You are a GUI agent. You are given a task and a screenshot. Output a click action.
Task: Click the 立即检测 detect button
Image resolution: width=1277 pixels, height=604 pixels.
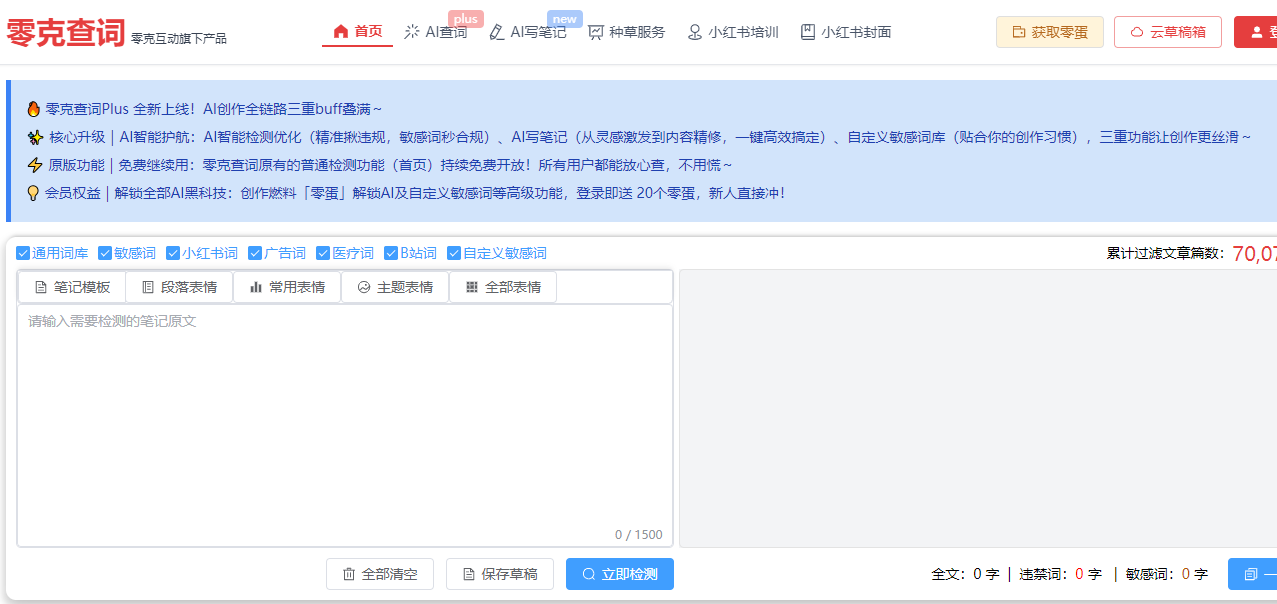click(x=620, y=574)
